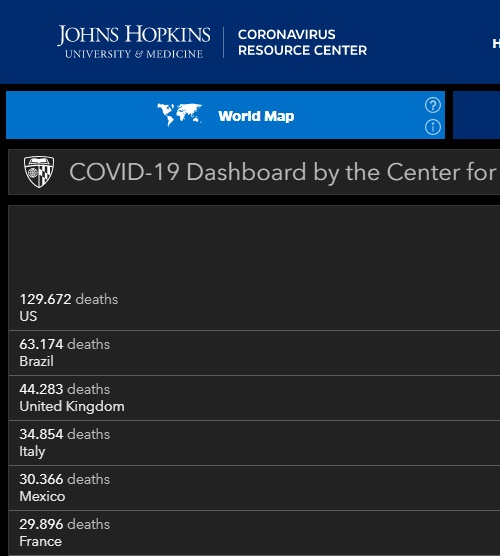This screenshot has width=500, height=556.
Task: Click the 63.174 deaths figure
Action: tap(65, 344)
